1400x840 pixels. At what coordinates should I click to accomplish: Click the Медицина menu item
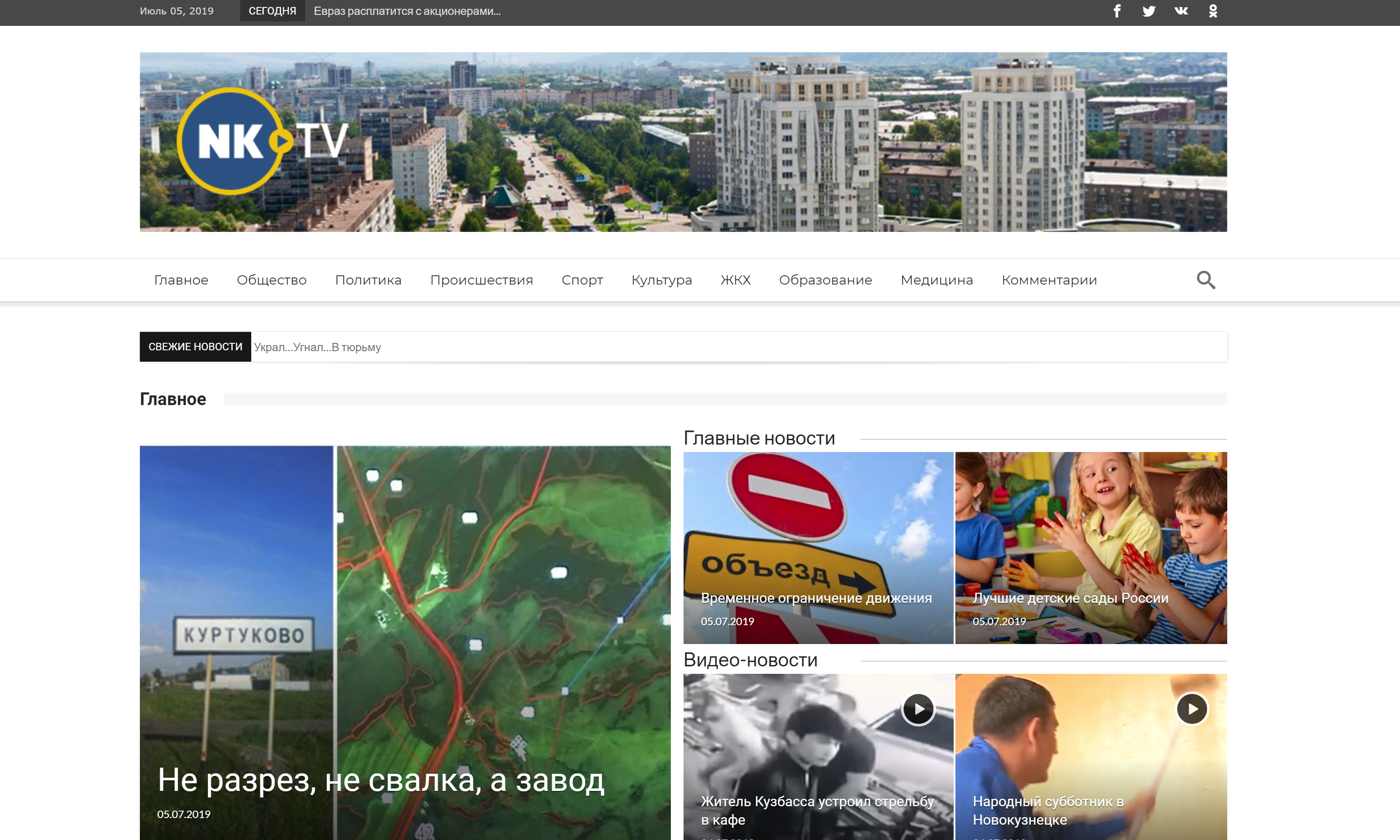point(937,280)
